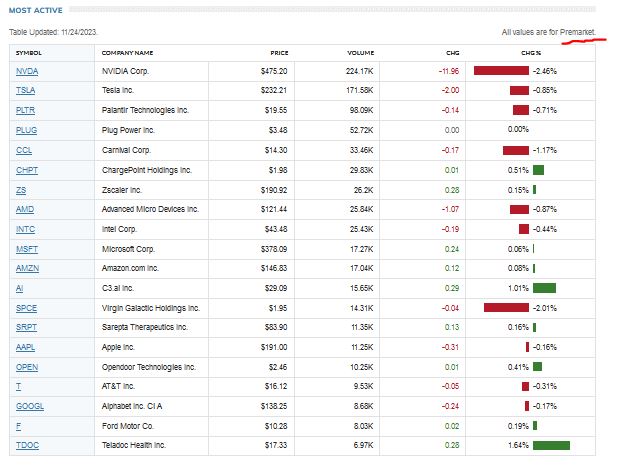Click the Symbol column header
633x470 pixels.
point(29,52)
